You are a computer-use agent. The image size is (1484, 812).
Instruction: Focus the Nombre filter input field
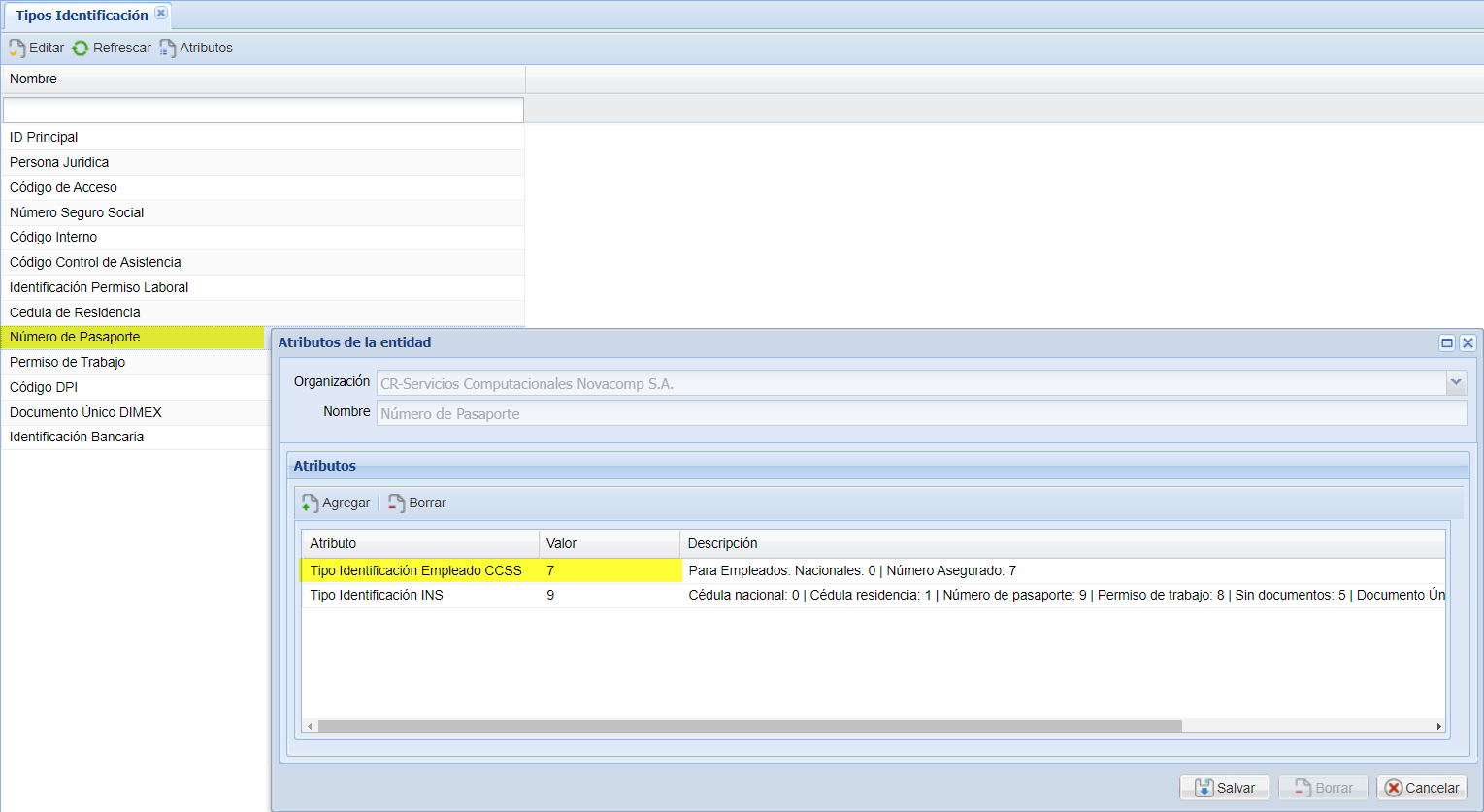tap(263, 110)
